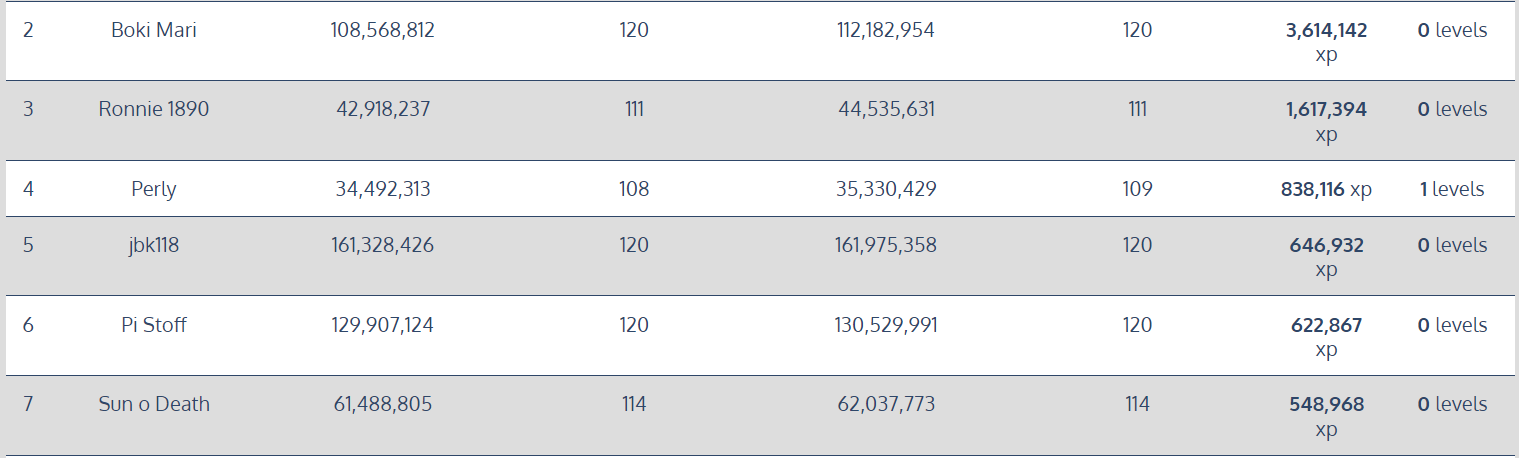Select player Ronnie 1890
Viewport: 1519px width, 458px height.
154,109
